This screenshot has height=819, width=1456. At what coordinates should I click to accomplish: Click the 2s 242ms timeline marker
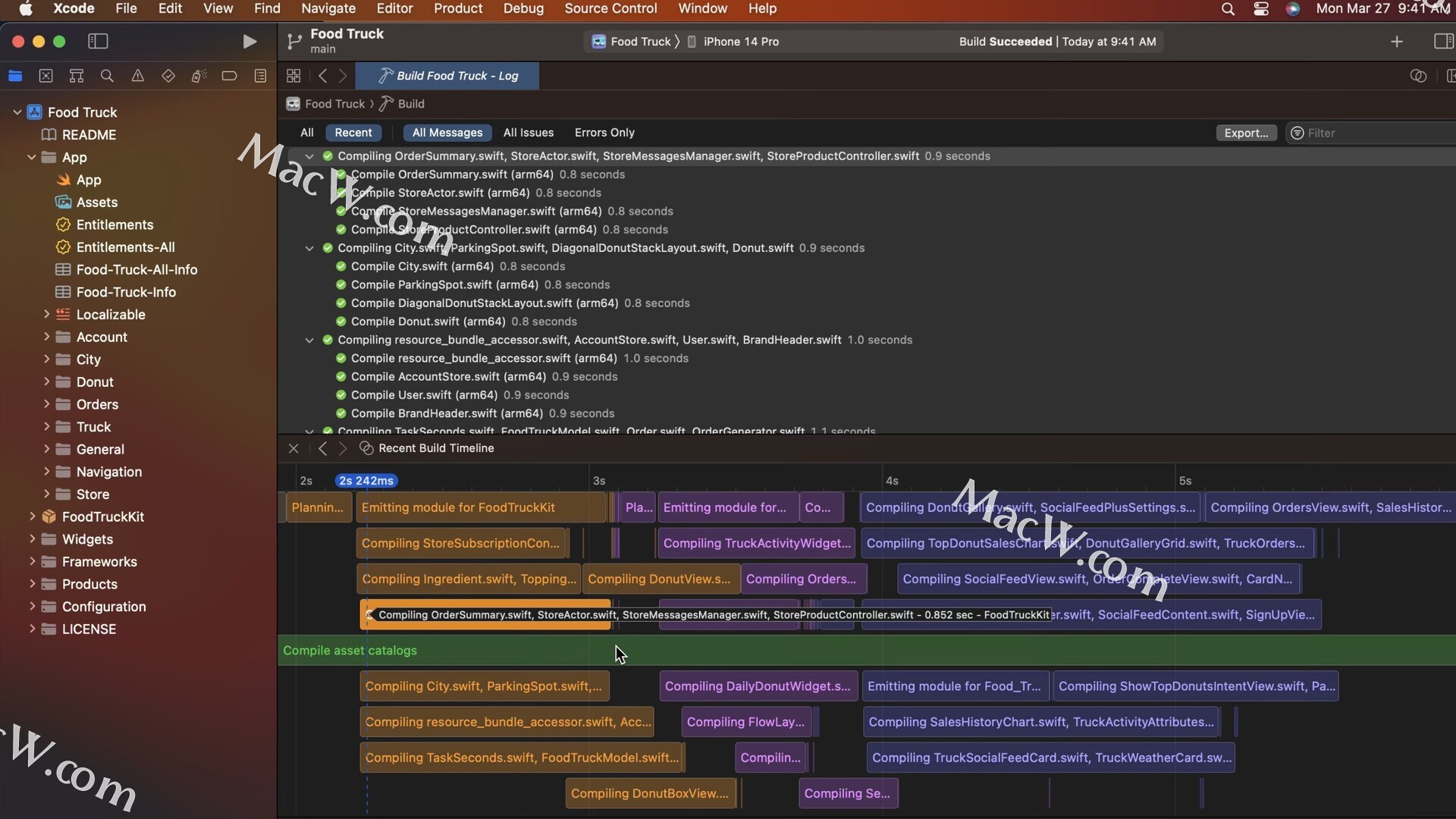(x=366, y=481)
